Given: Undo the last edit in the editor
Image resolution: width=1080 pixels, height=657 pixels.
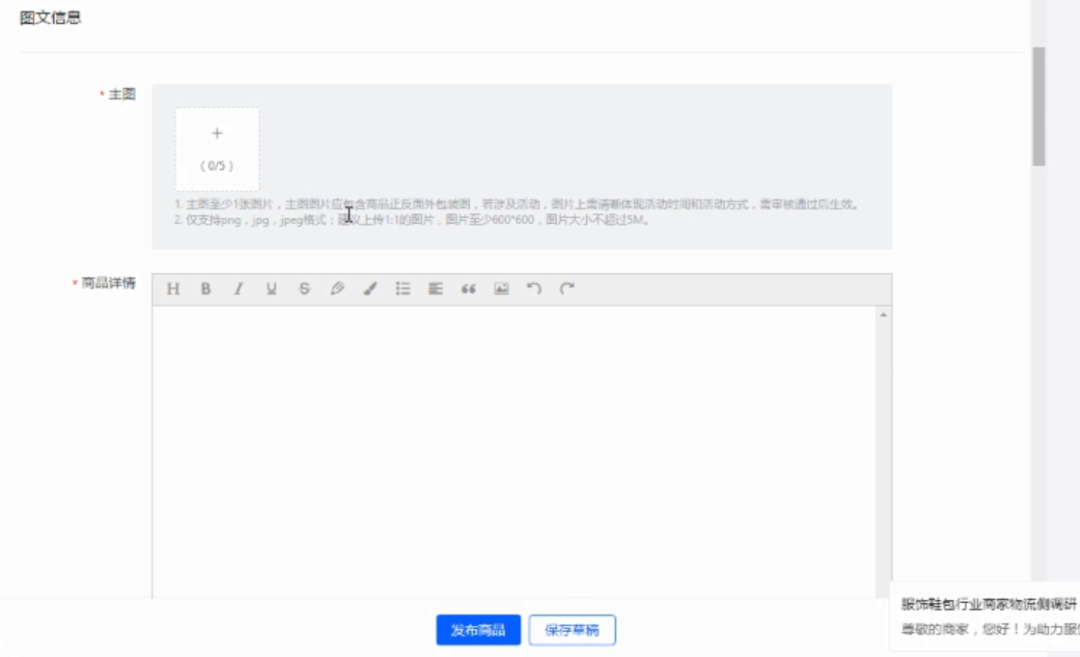Looking at the screenshot, I should coord(533,289).
